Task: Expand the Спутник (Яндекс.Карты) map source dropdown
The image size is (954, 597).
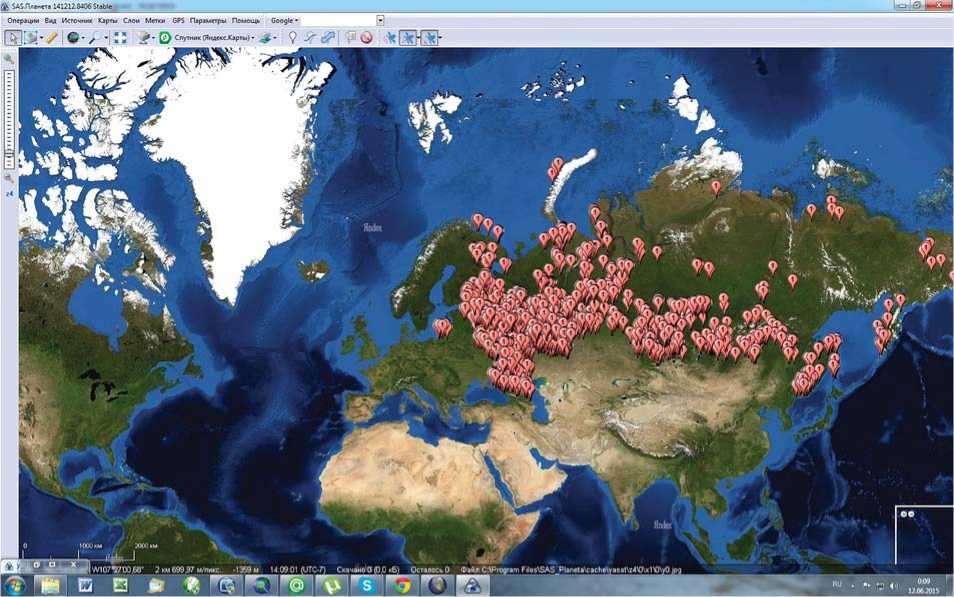Action: click(x=252, y=38)
